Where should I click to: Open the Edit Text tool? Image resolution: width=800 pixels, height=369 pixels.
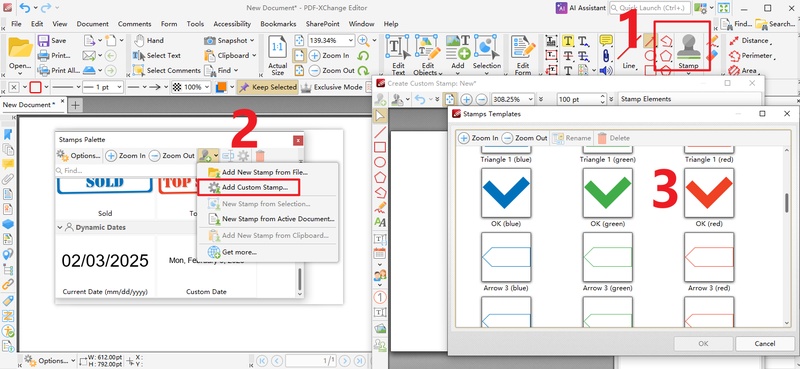click(x=398, y=55)
